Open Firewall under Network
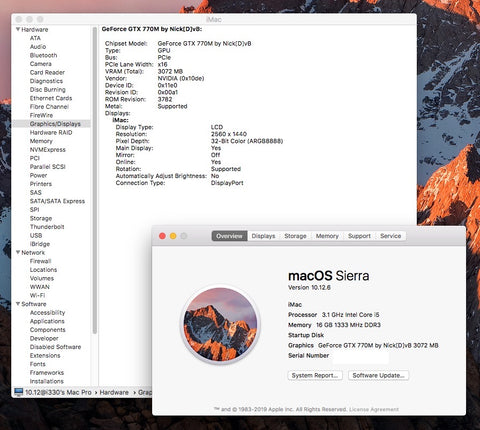This screenshot has width=480, height=430. click(x=40, y=261)
